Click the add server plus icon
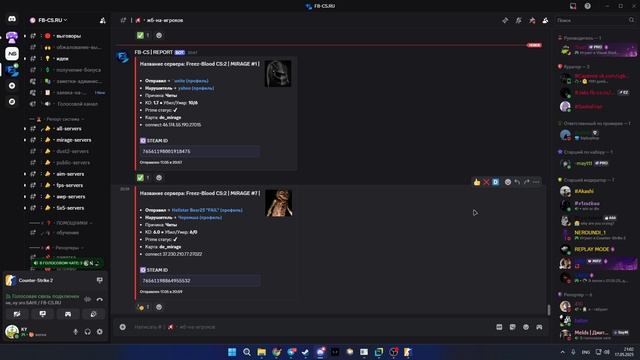Image resolution: width=640 pixels, height=360 pixels. pos(12,86)
